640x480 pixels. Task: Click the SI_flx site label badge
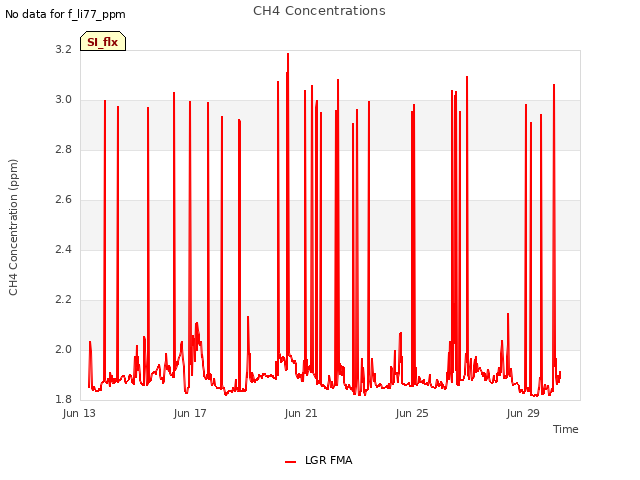pos(103,41)
